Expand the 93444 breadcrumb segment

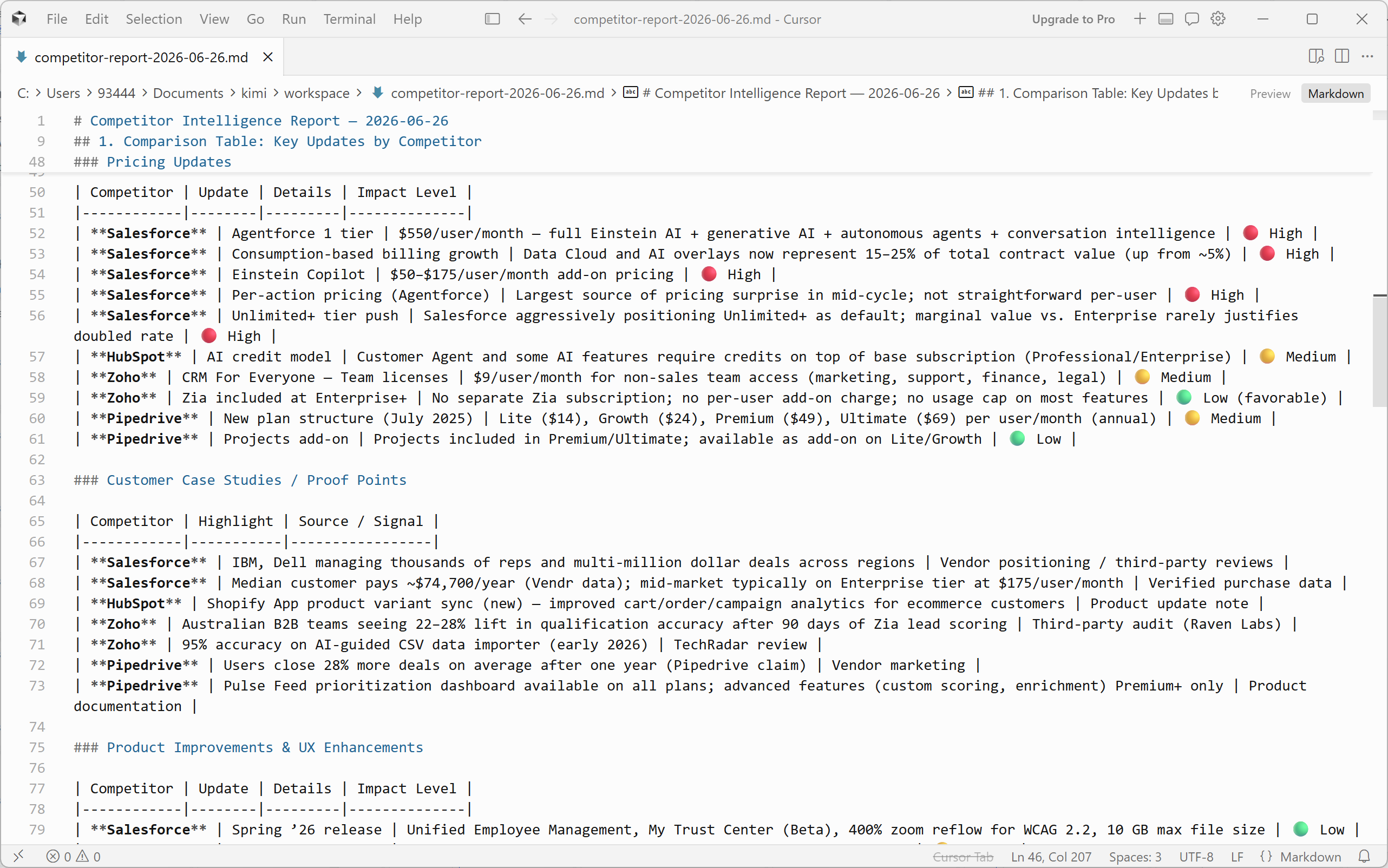116,93
